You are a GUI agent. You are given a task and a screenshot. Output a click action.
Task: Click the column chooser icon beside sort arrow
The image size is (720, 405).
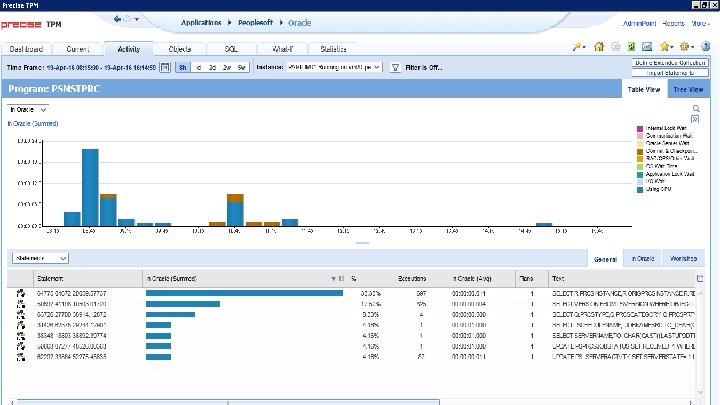point(341,279)
